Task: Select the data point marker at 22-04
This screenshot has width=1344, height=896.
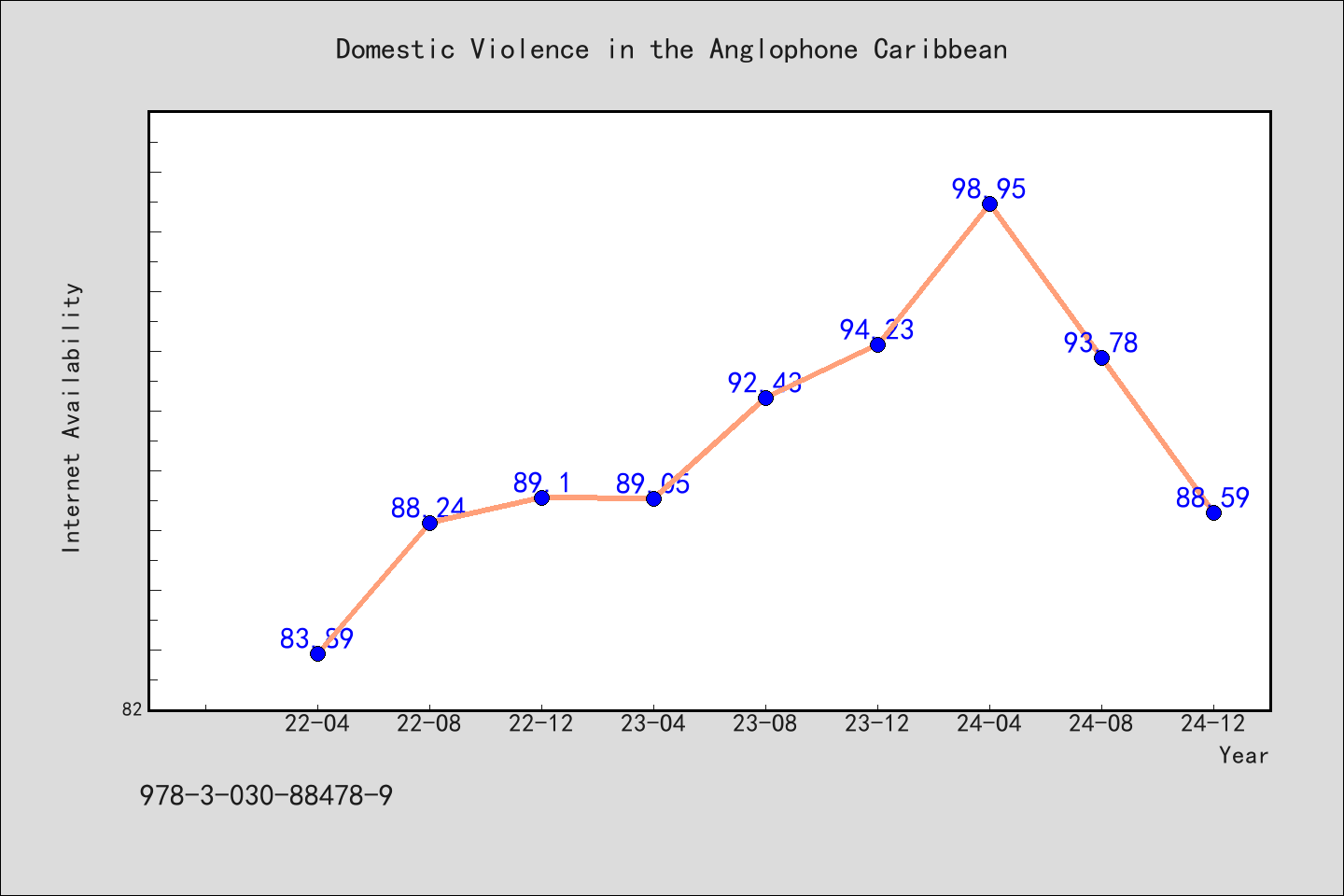Action: pyautogui.click(x=317, y=653)
